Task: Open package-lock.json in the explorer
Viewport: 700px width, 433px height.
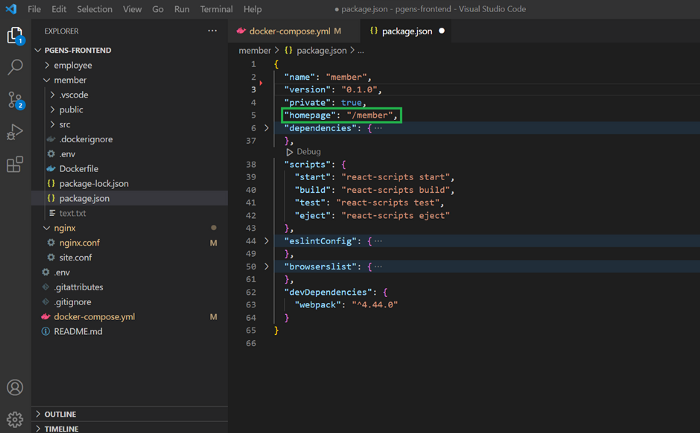Action: tap(94, 183)
